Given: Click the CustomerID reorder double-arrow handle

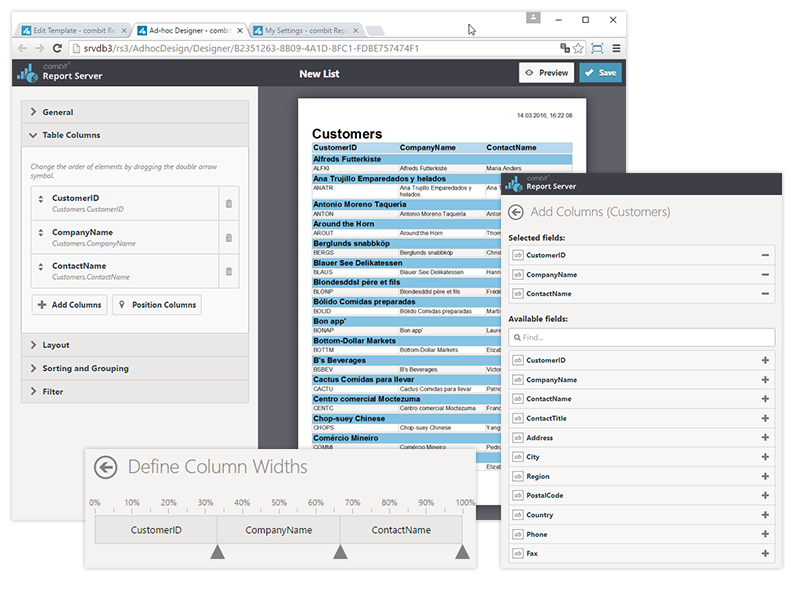Looking at the screenshot, I should (x=41, y=199).
